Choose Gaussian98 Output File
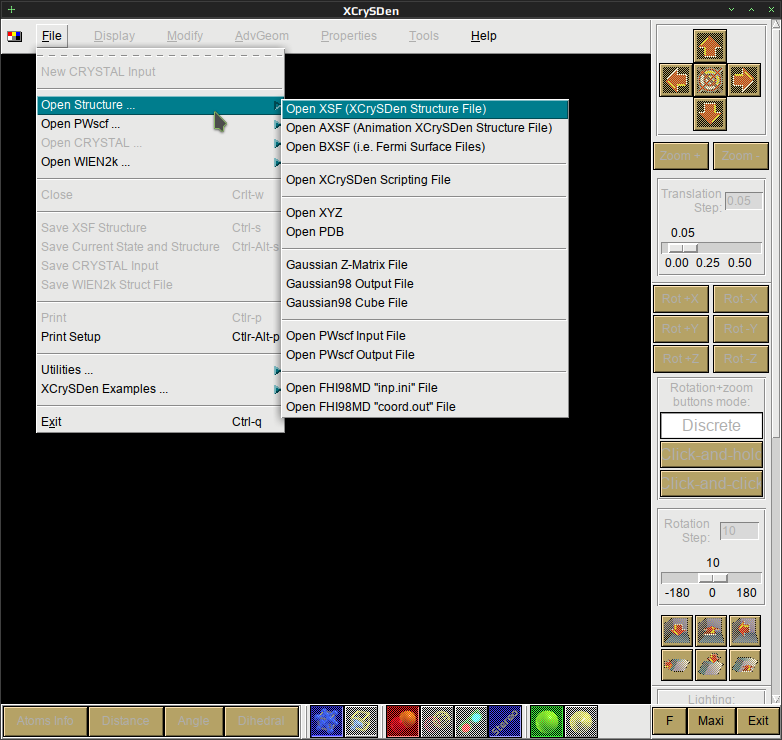 coord(425,283)
